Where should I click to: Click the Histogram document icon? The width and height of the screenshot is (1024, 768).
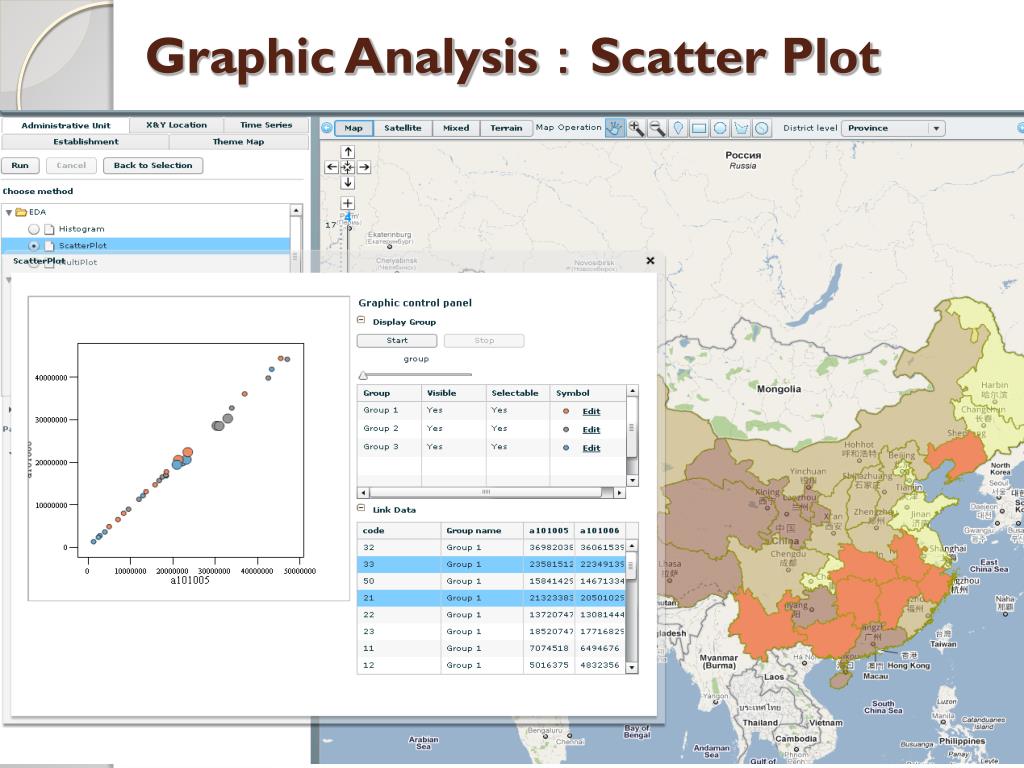pos(49,229)
